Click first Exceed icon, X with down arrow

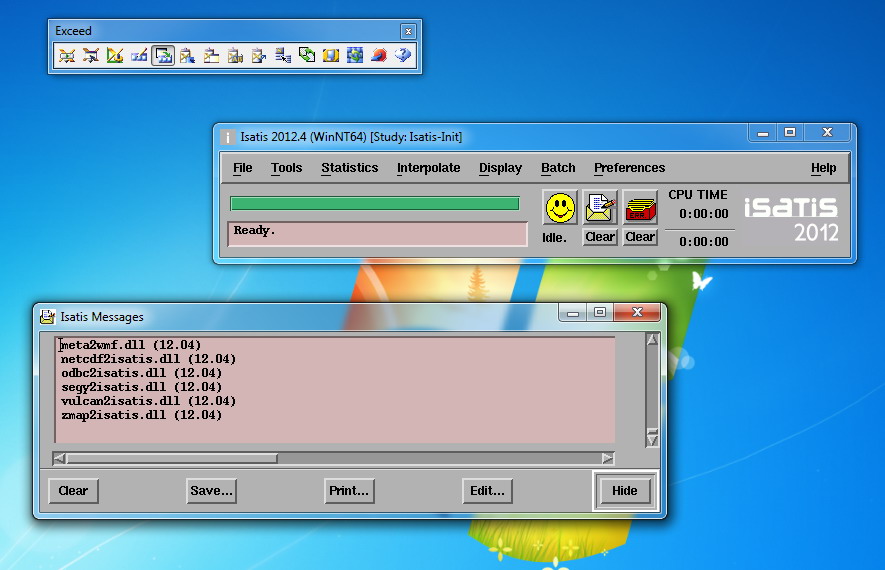[x=67, y=55]
